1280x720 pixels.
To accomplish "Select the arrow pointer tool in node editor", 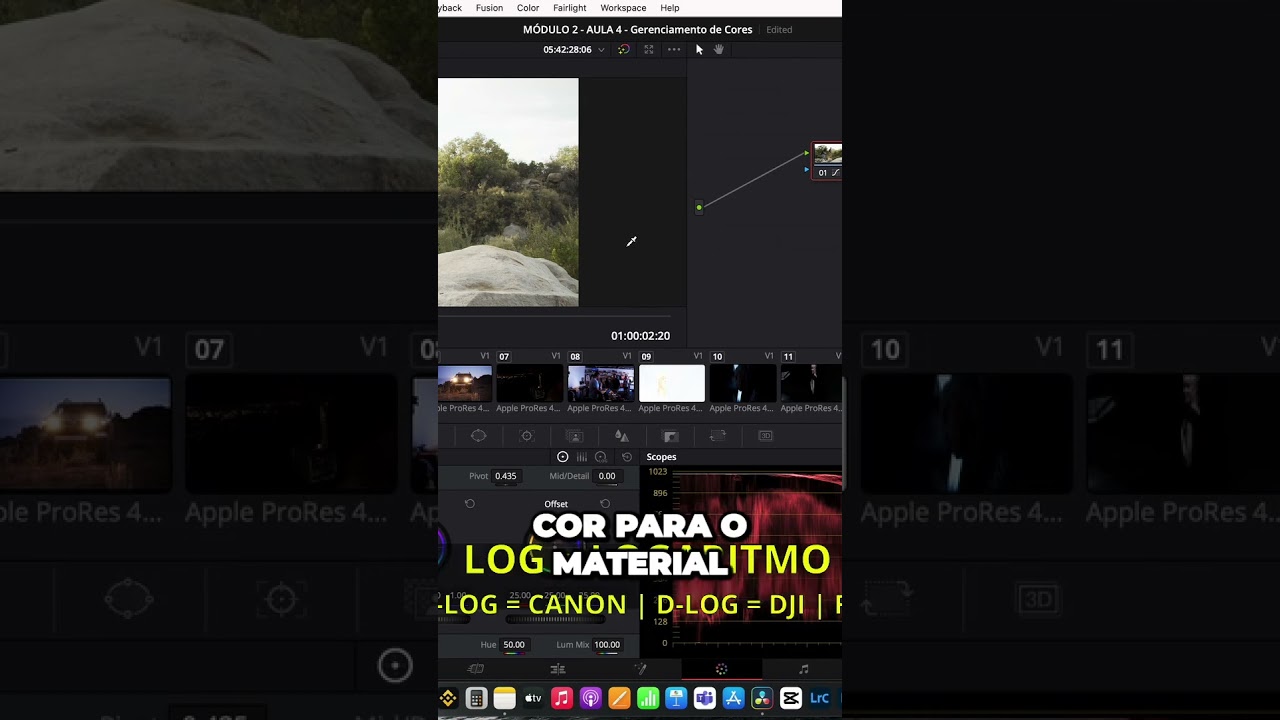I will tap(699, 49).
